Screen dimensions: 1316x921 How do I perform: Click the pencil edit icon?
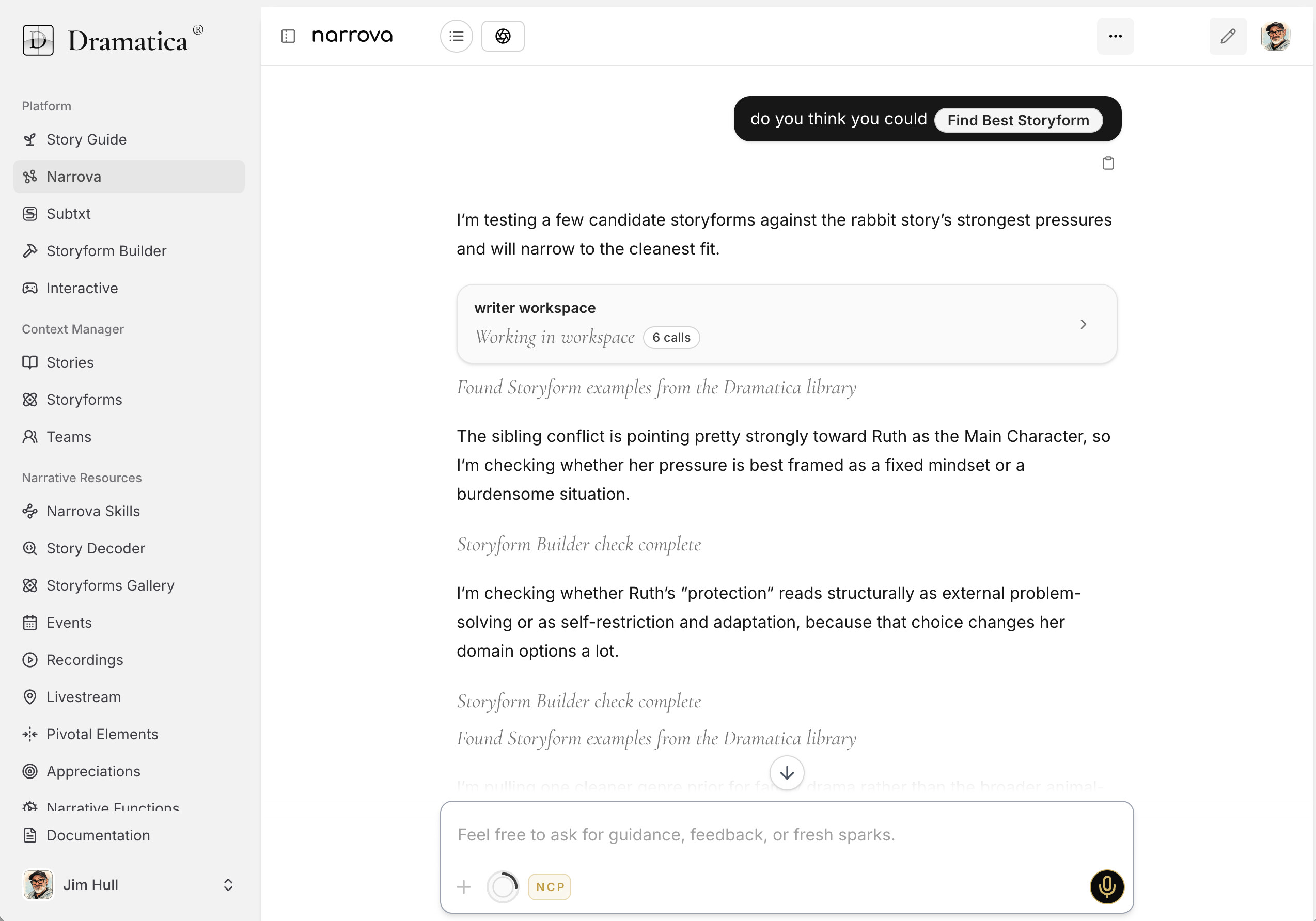coord(1227,36)
